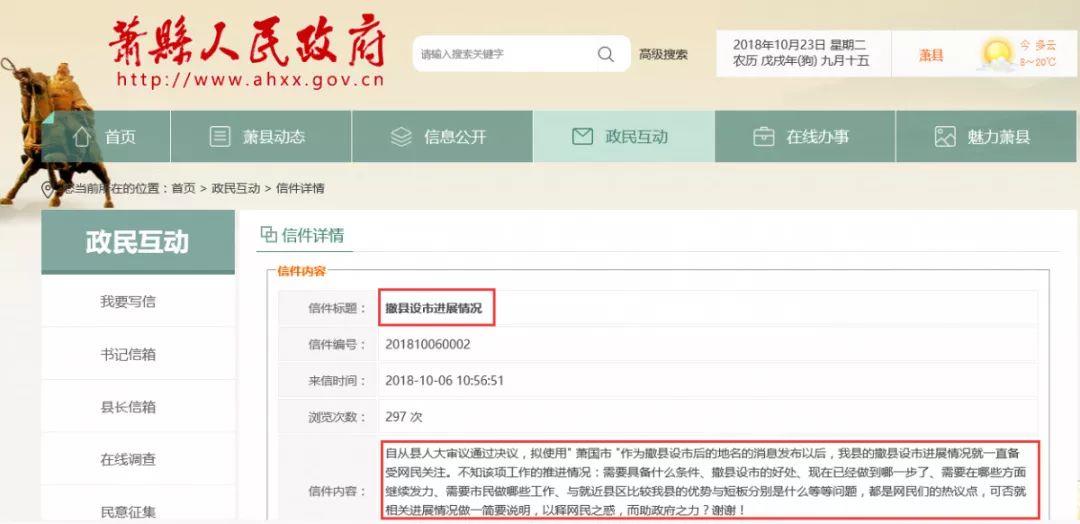Image resolution: width=1080 pixels, height=524 pixels.
Task: Click 首页 in the breadcrumb path
Action: tap(183, 189)
